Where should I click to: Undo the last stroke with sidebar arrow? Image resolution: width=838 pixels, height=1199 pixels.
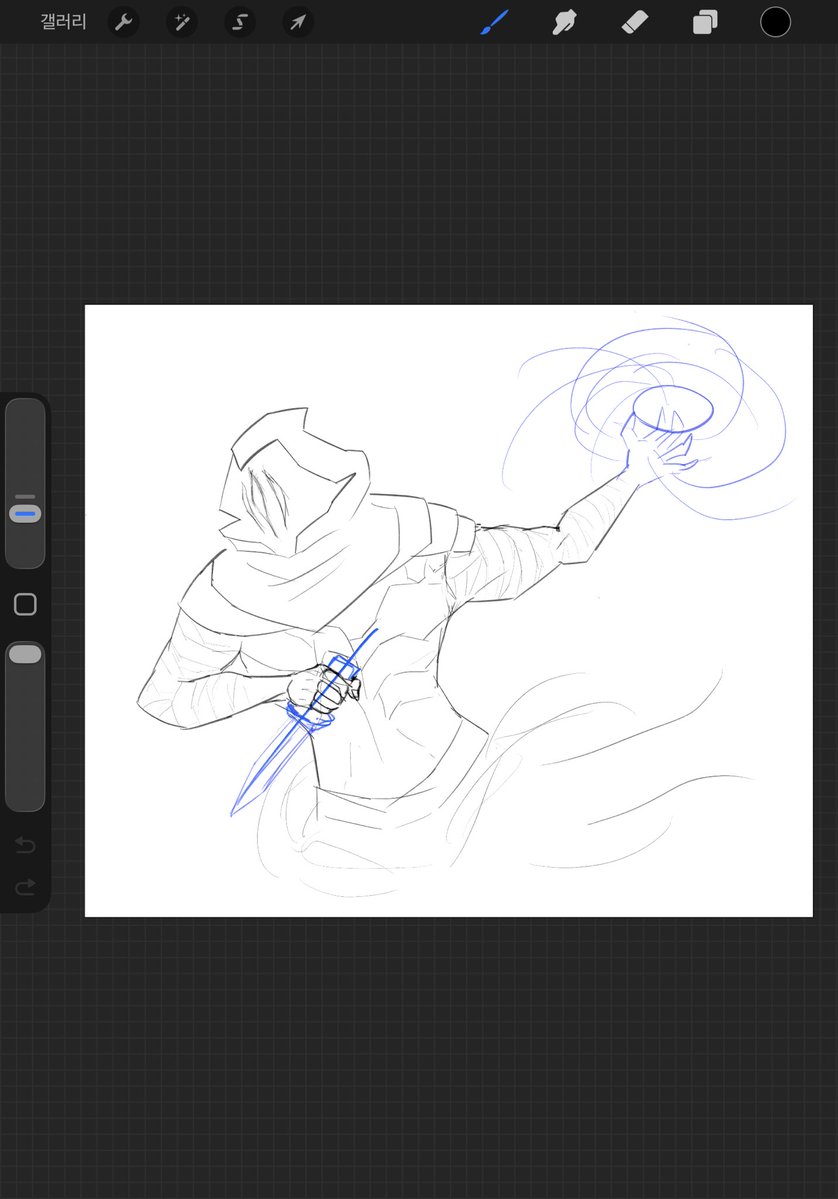[x=25, y=844]
